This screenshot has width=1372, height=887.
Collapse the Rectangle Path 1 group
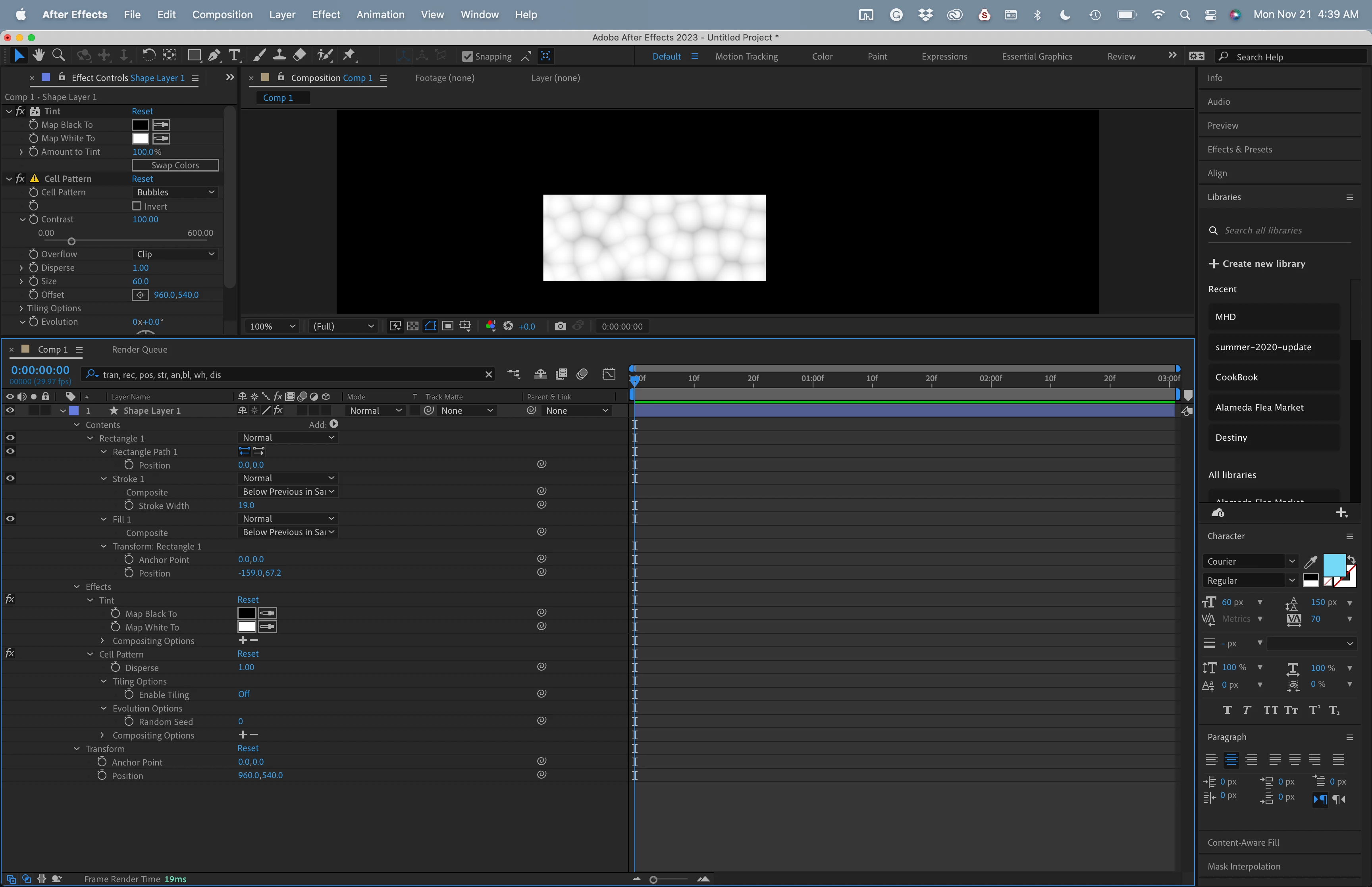coord(104,452)
